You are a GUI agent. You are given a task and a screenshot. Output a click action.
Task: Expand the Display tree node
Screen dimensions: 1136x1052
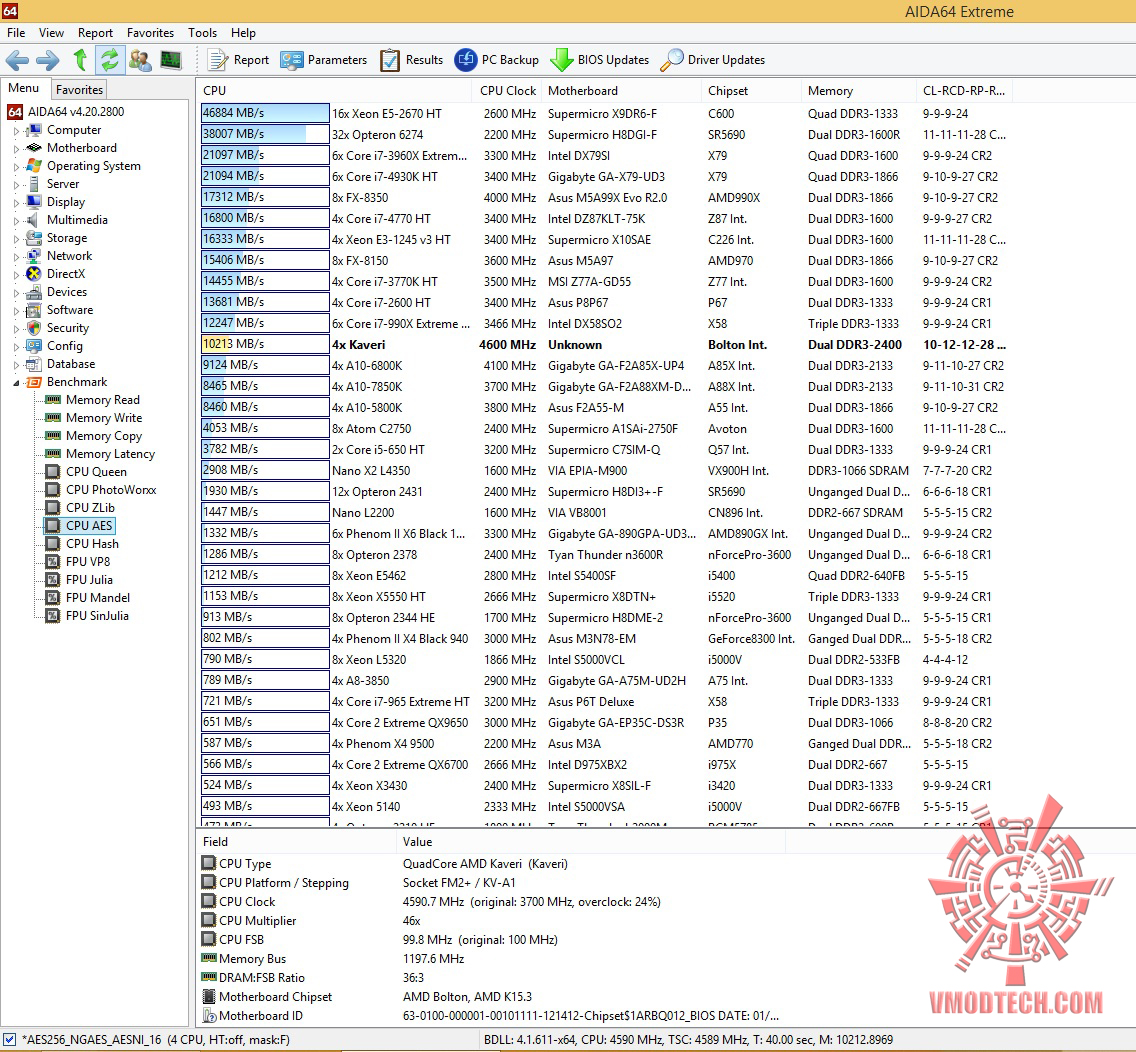tap(17, 203)
